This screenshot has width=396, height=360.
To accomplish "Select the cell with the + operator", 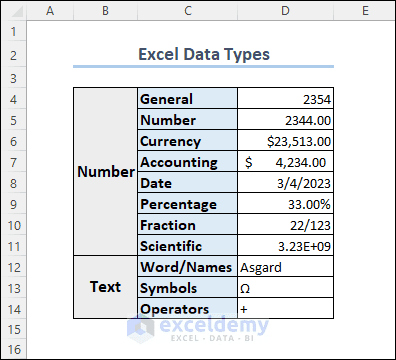I will click(x=286, y=309).
